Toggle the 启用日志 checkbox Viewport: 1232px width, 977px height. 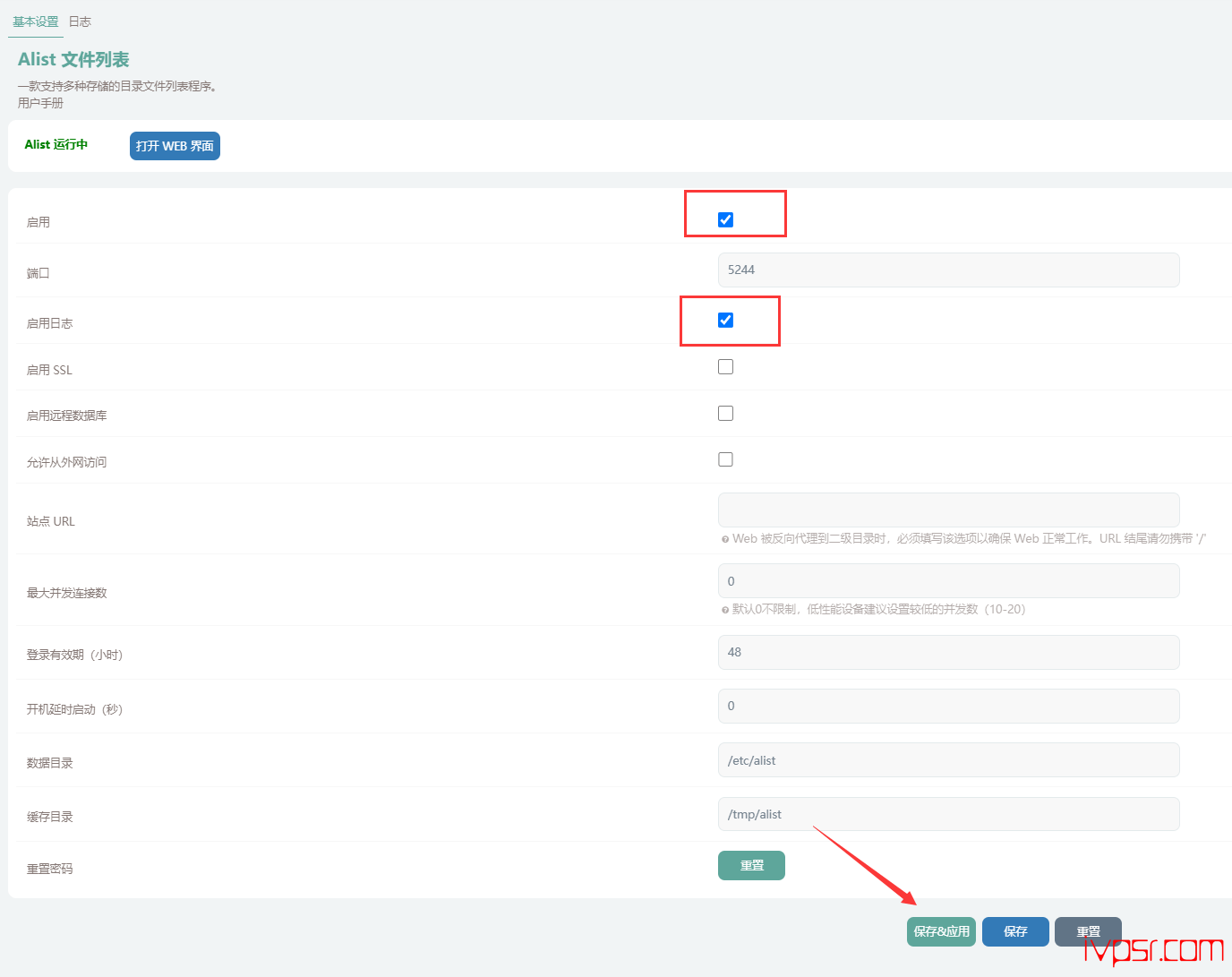click(726, 320)
